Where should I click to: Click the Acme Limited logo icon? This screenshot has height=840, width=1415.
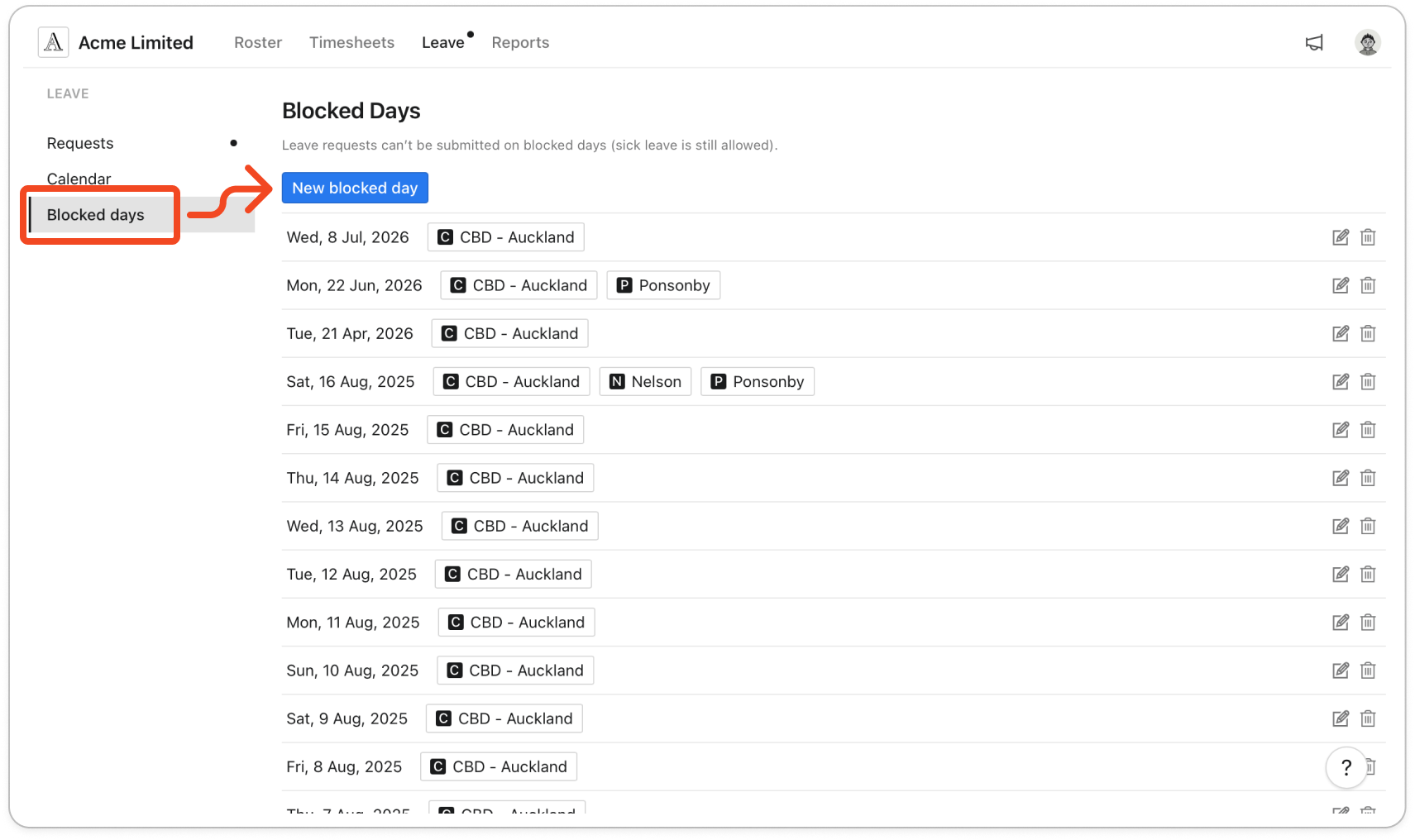point(53,42)
